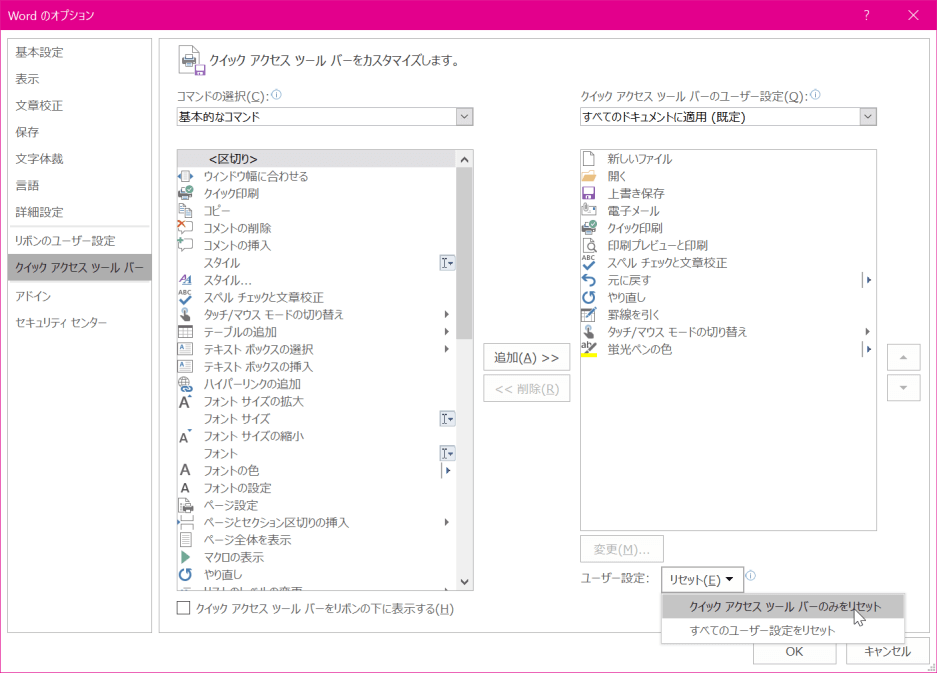This screenshot has height=673, width=937.
Task: Click the クイック印刷 icon in the left list
Action: tap(185, 193)
